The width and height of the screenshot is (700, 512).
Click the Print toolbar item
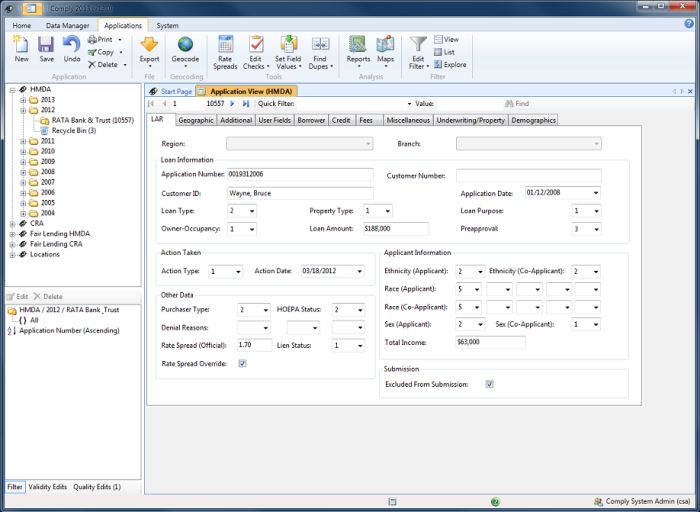[x=104, y=39]
